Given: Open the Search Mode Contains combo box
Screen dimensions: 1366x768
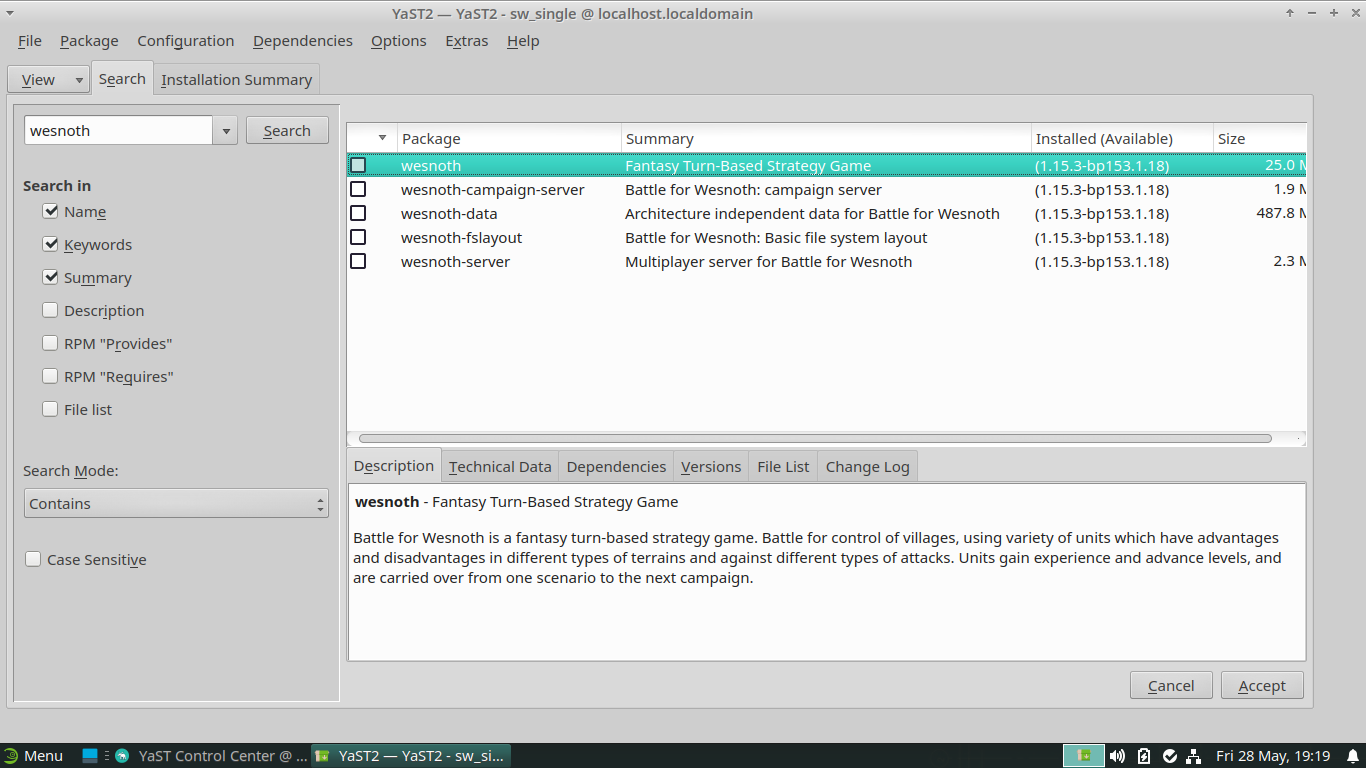Looking at the screenshot, I should (176, 503).
